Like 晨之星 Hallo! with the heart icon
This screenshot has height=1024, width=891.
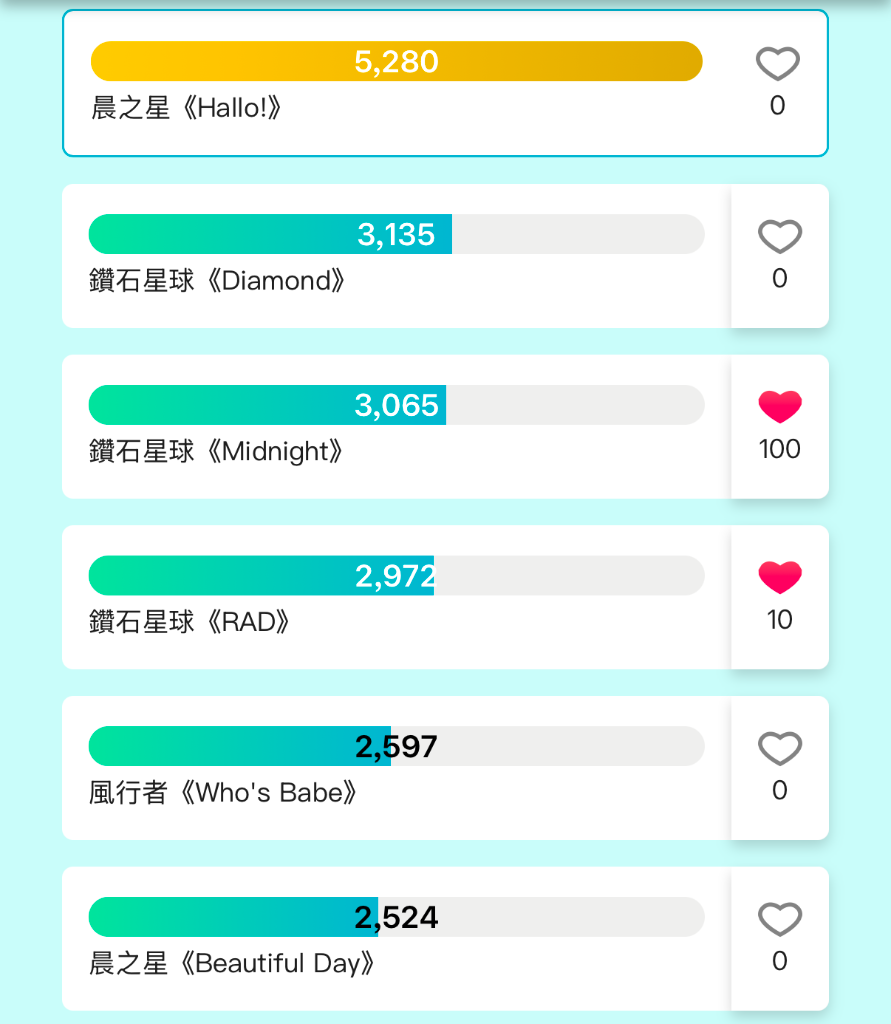[x=777, y=64]
